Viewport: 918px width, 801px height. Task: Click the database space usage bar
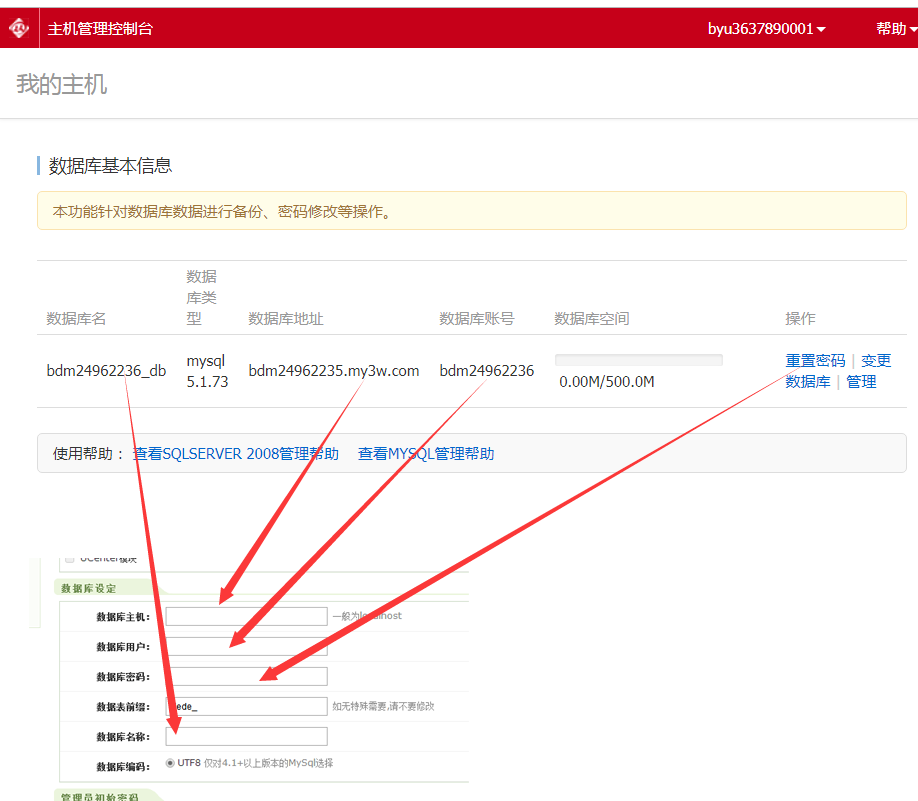pos(638,360)
